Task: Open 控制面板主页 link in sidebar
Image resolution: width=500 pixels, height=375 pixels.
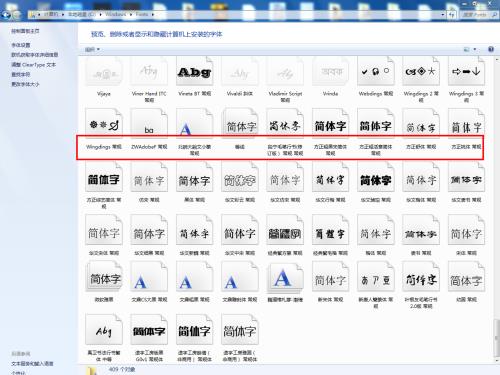Action: 25,31
